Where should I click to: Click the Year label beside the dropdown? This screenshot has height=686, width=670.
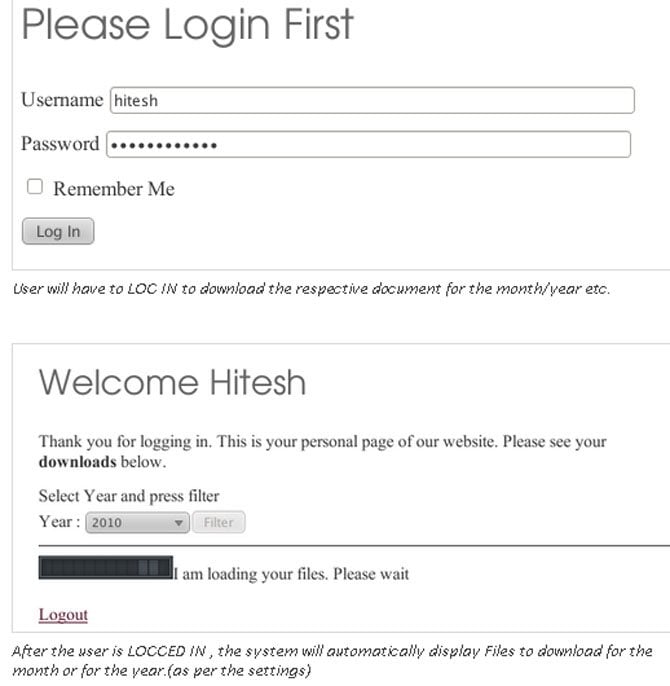click(x=58, y=522)
